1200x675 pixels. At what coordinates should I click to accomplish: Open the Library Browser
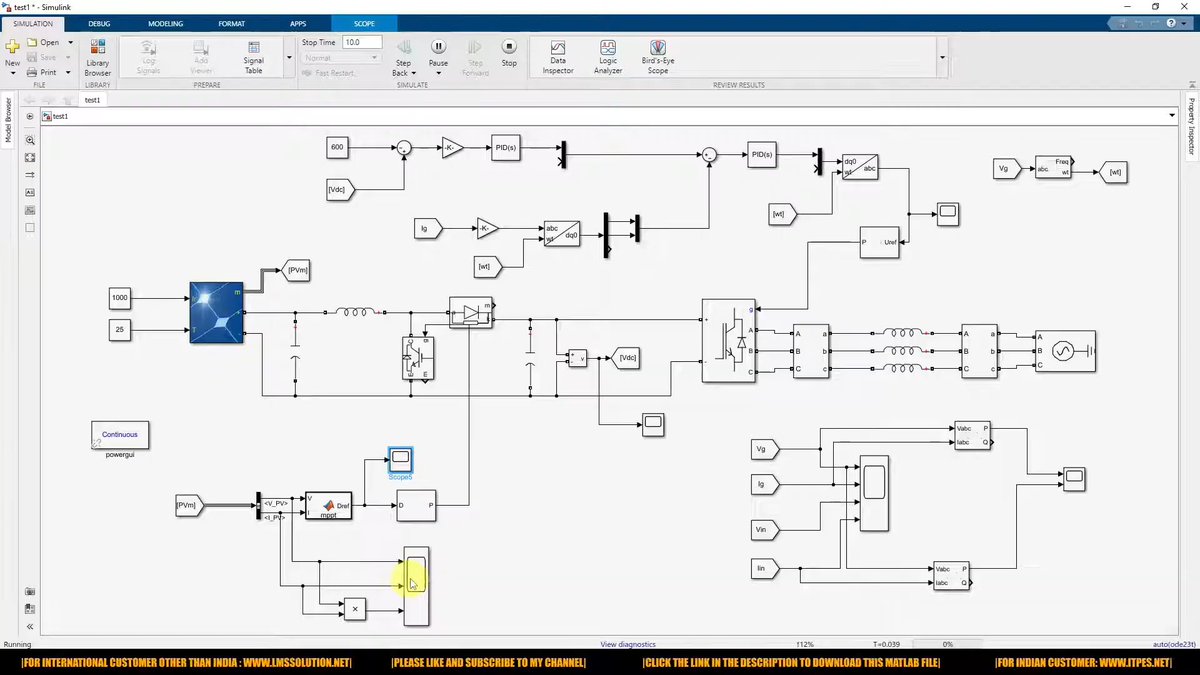point(98,57)
